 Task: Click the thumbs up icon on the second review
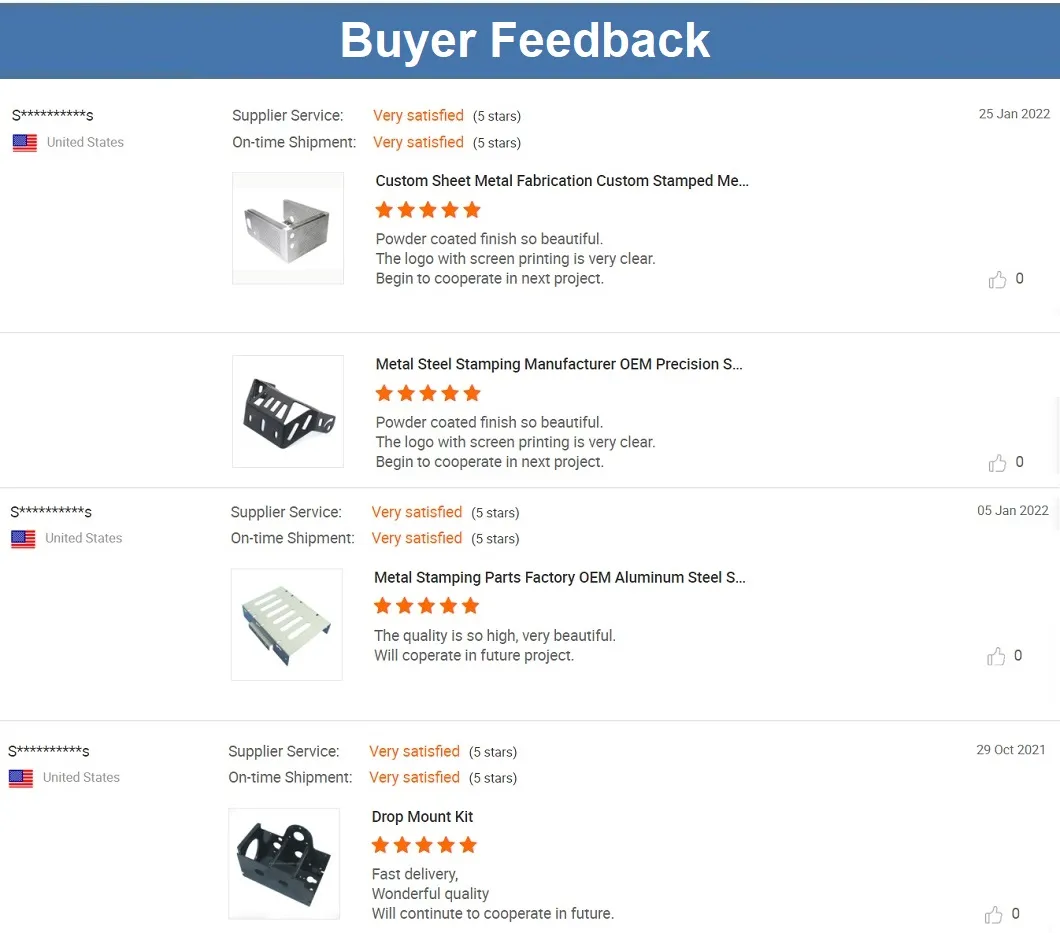pyautogui.click(x=997, y=462)
